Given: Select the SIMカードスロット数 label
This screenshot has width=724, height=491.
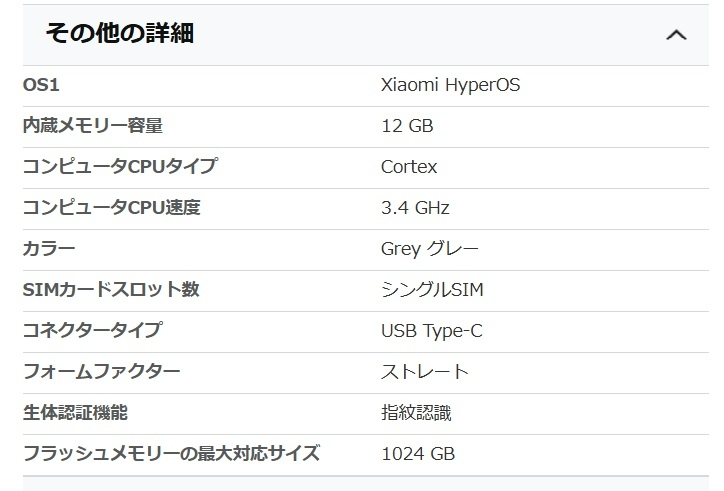Looking at the screenshot, I should coord(111,290).
